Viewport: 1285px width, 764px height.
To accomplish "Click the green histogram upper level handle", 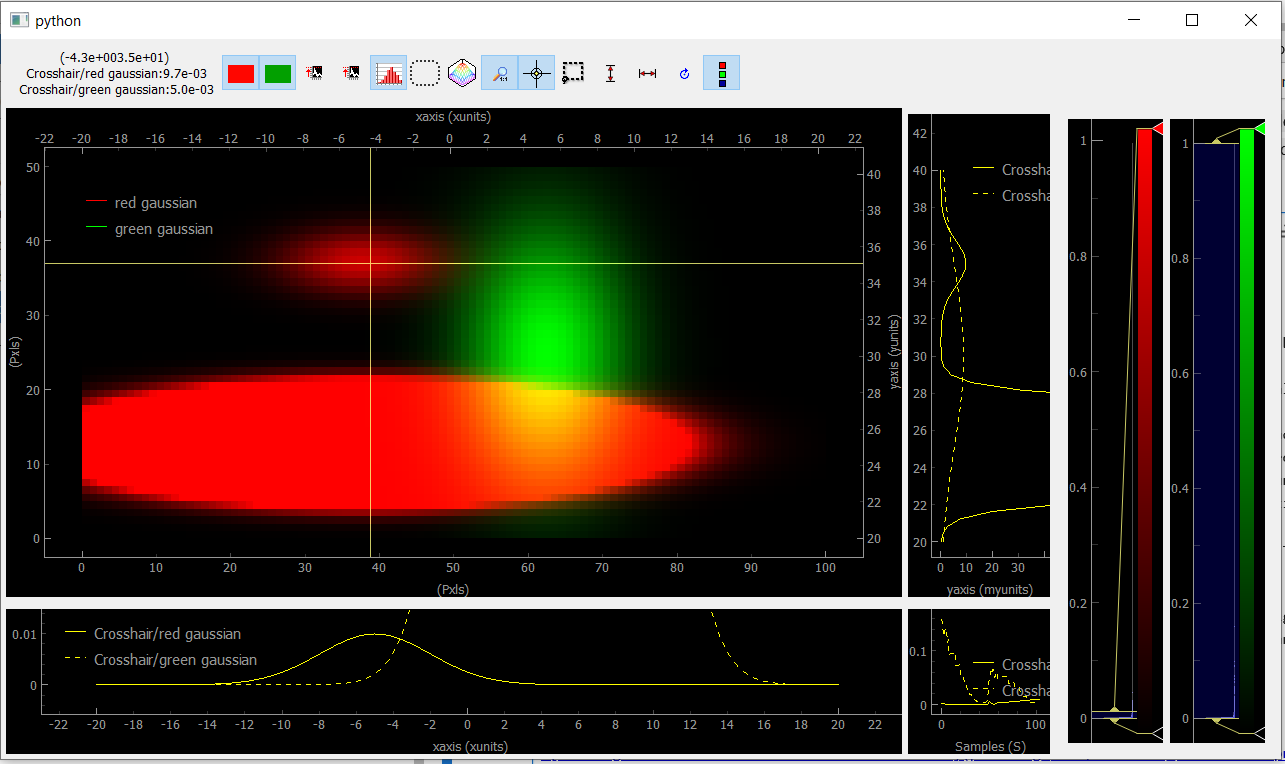I will 1216,141.
